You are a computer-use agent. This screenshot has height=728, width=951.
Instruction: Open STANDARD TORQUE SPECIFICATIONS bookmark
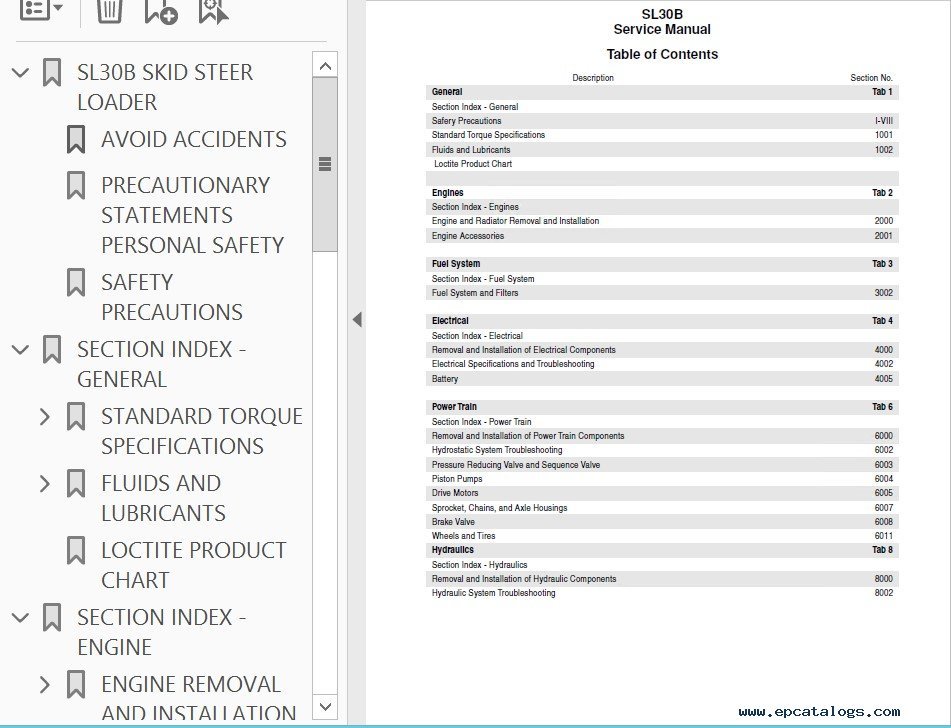click(202, 431)
